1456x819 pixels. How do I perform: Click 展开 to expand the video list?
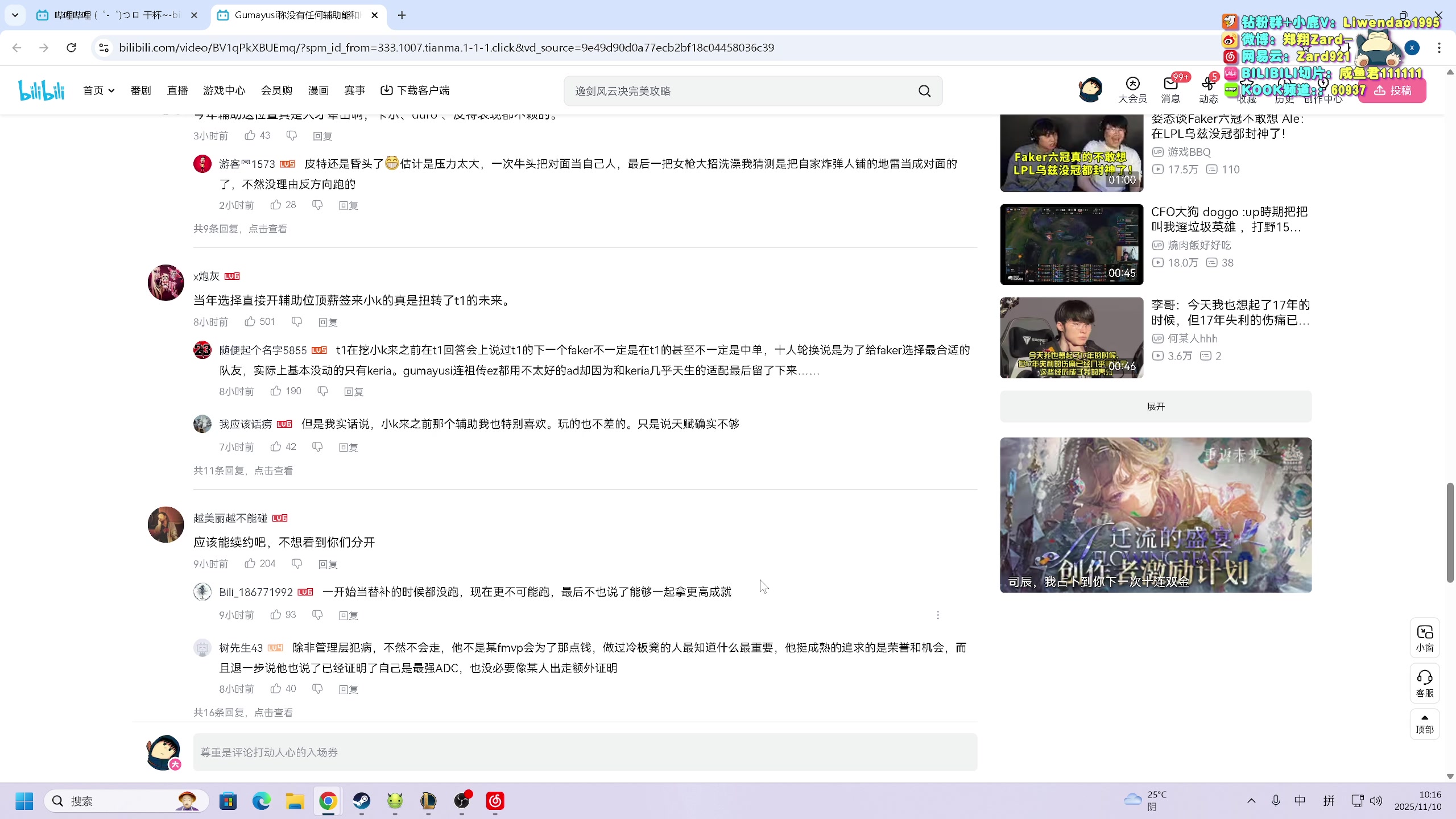1155,406
